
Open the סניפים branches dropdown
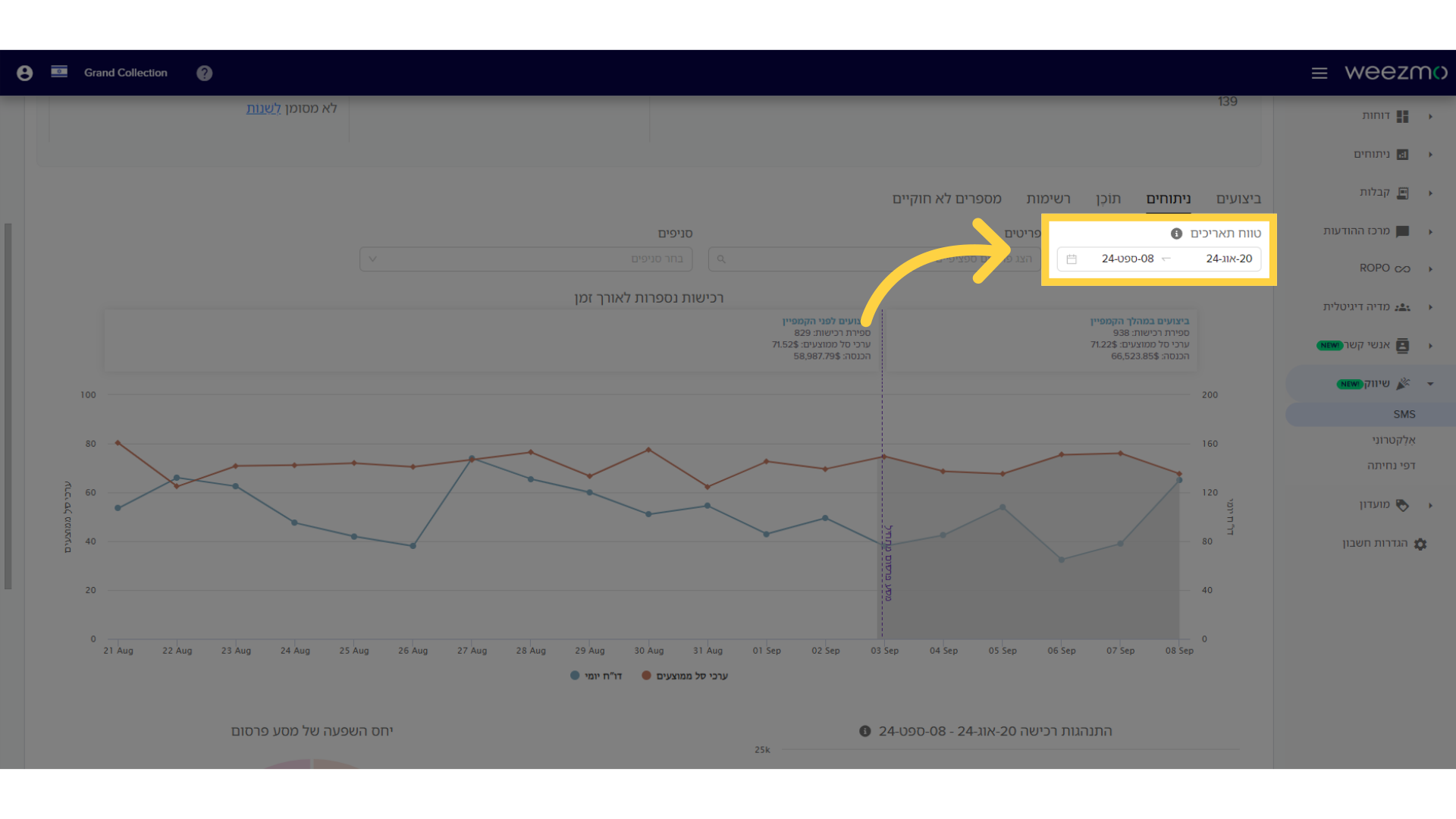pyautogui.click(x=526, y=259)
